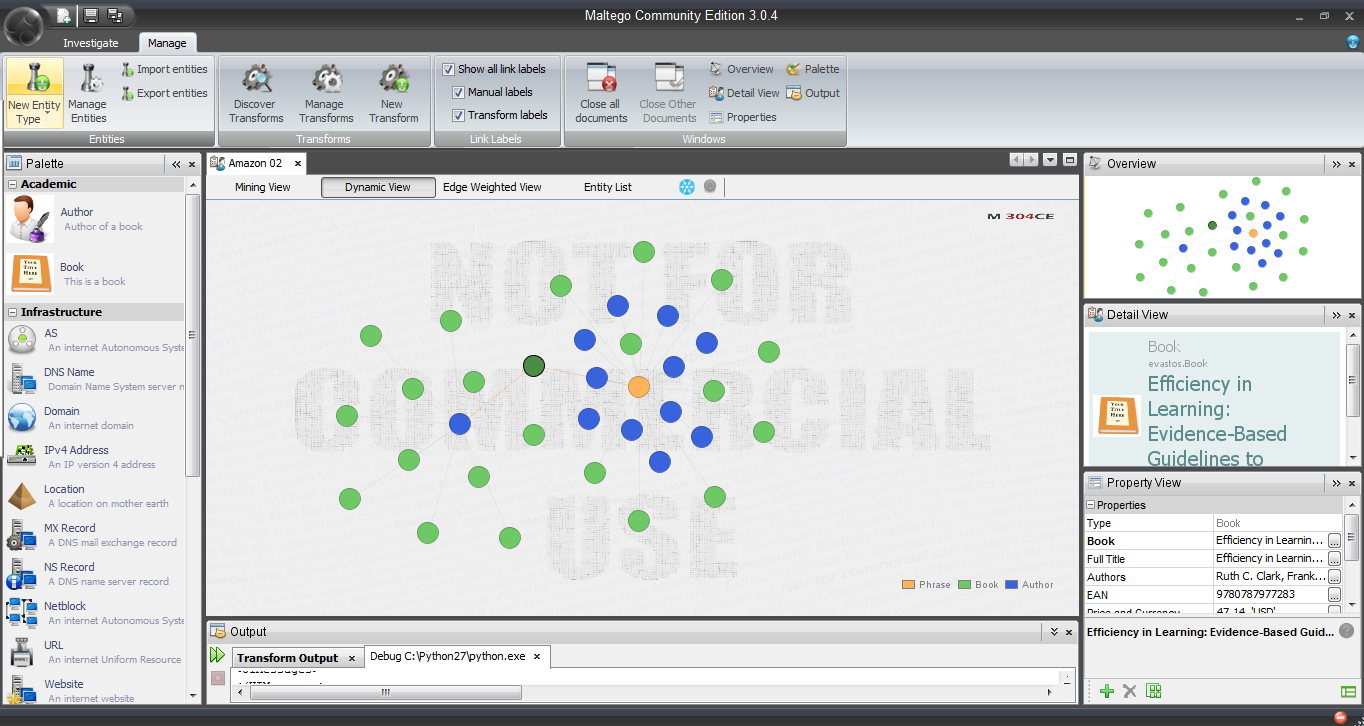
Task: Click the green run arrows in Output
Action: click(218, 656)
